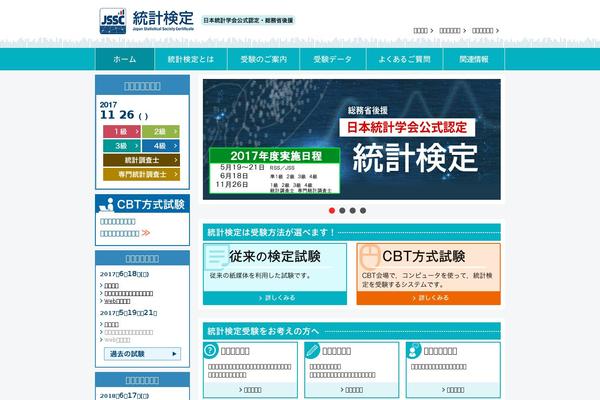
Task: Open link at bottom of person card
Action: (453, 390)
